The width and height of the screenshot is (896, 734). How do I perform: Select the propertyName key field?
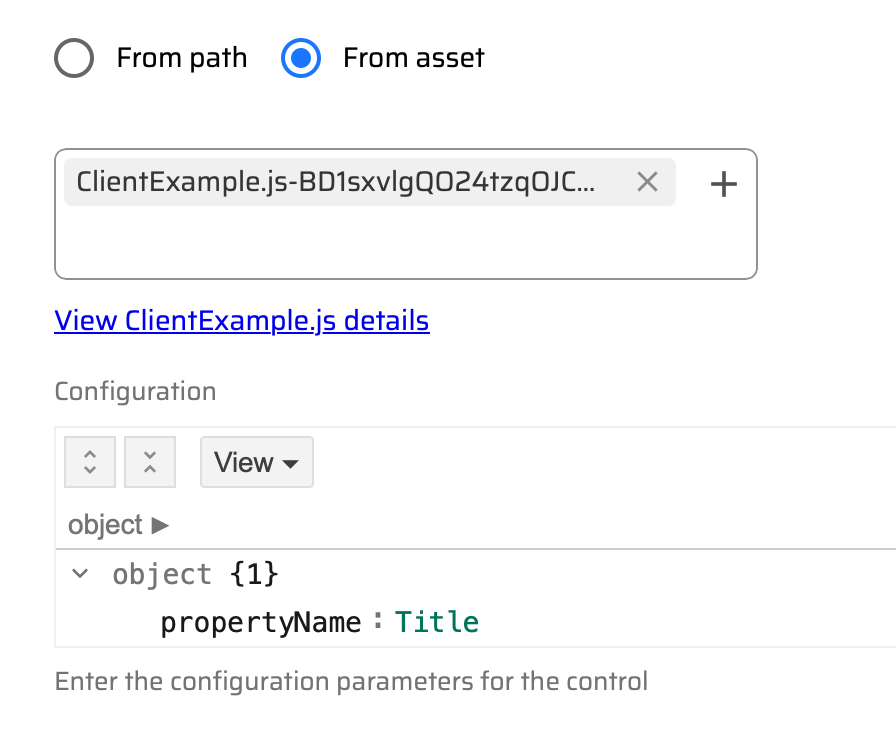(x=260, y=623)
